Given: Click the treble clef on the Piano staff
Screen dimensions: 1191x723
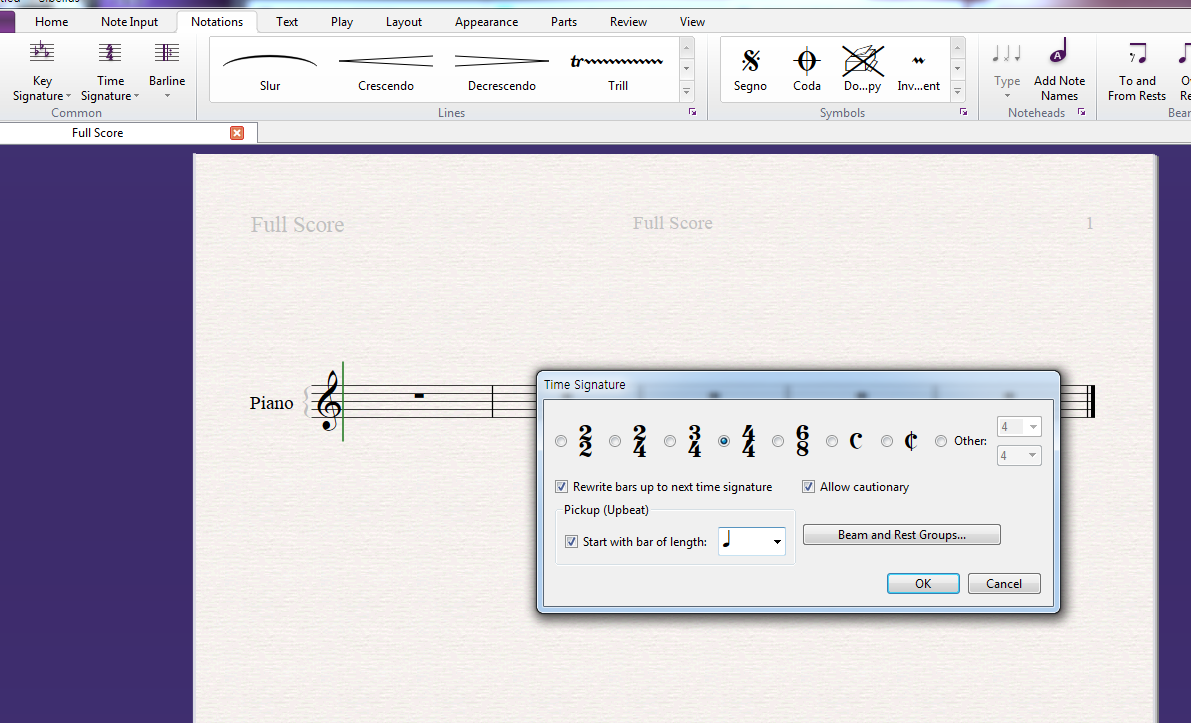Looking at the screenshot, I should 330,401.
